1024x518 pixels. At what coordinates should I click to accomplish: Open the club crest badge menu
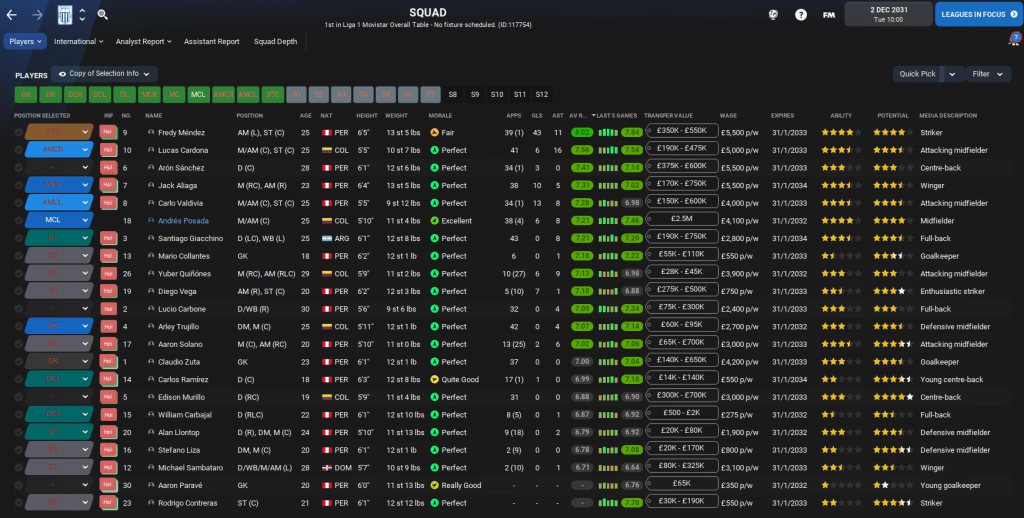[63, 14]
